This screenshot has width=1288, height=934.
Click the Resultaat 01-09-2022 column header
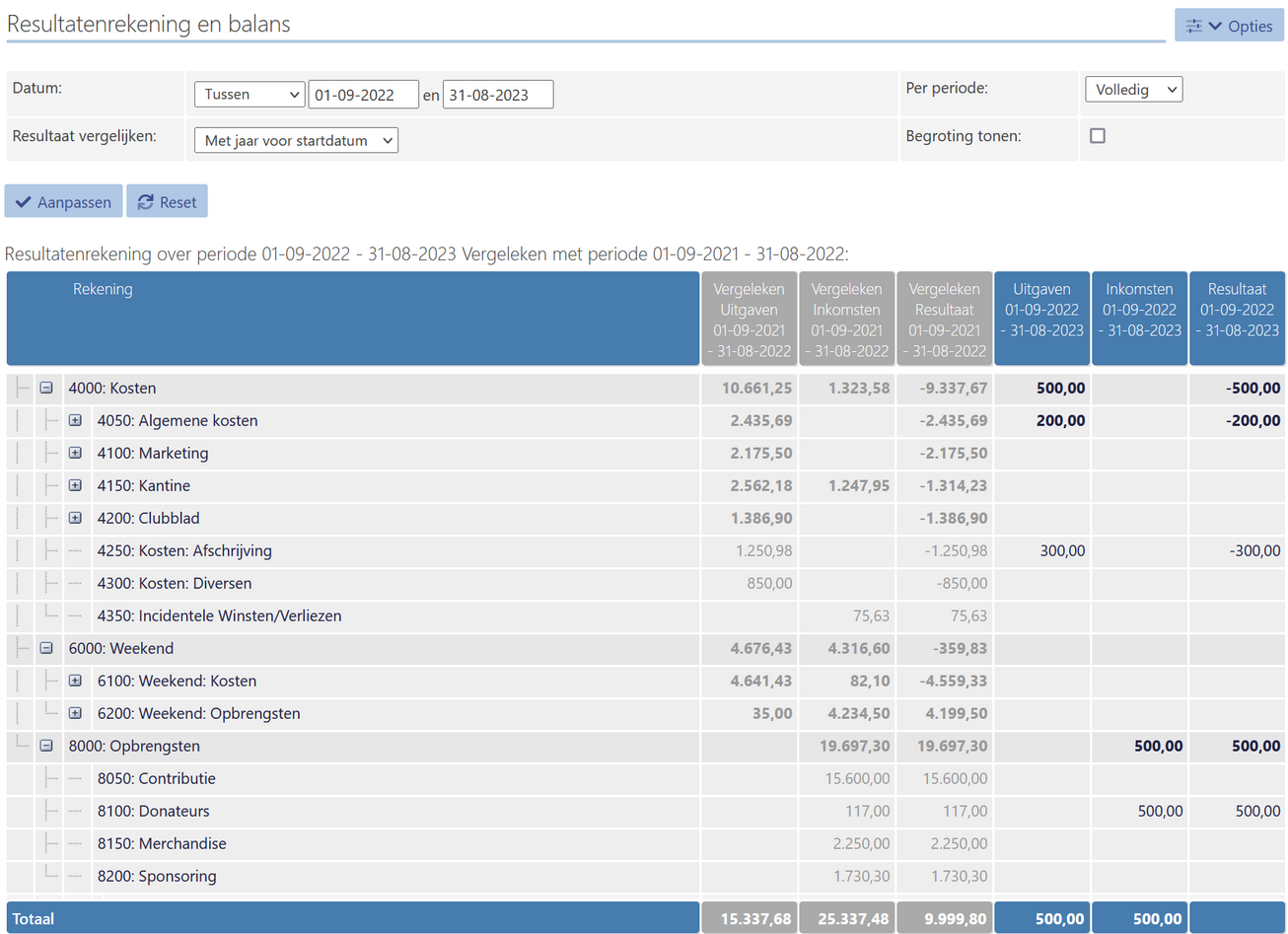pos(1237,320)
